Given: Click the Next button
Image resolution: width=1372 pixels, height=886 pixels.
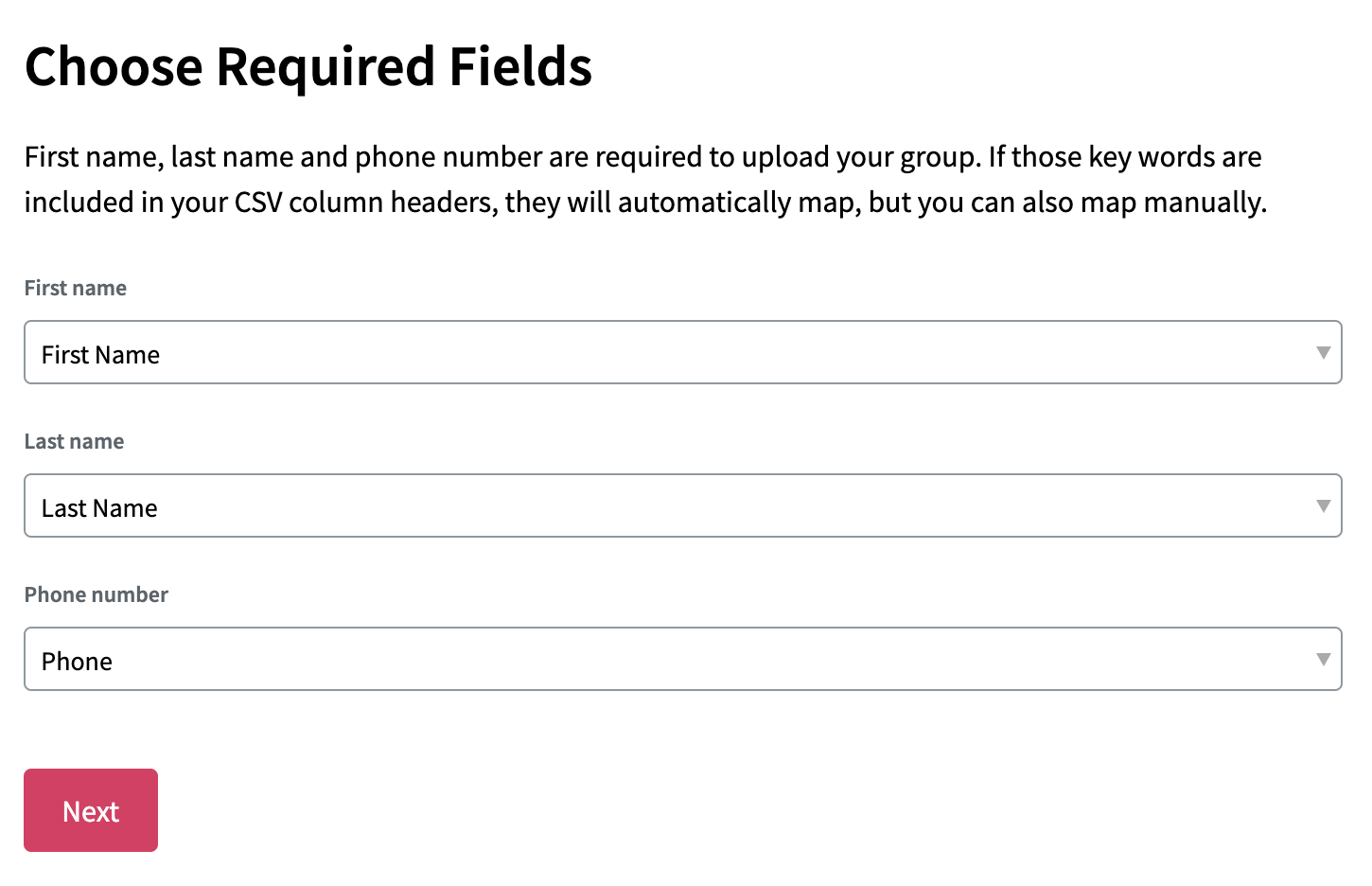Looking at the screenshot, I should (91, 810).
